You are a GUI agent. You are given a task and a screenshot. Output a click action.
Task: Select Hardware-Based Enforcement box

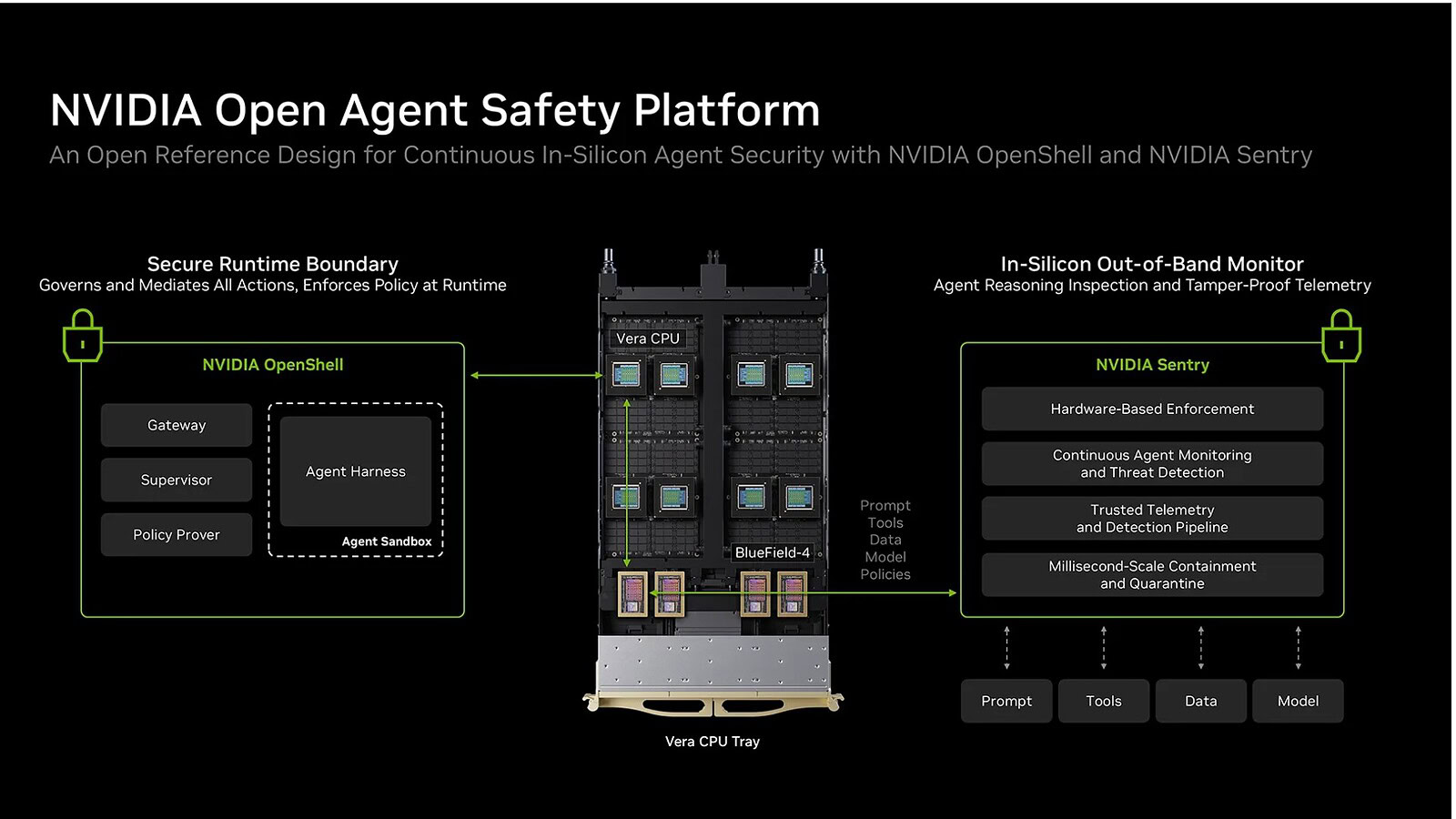pyautogui.click(x=1152, y=409)
